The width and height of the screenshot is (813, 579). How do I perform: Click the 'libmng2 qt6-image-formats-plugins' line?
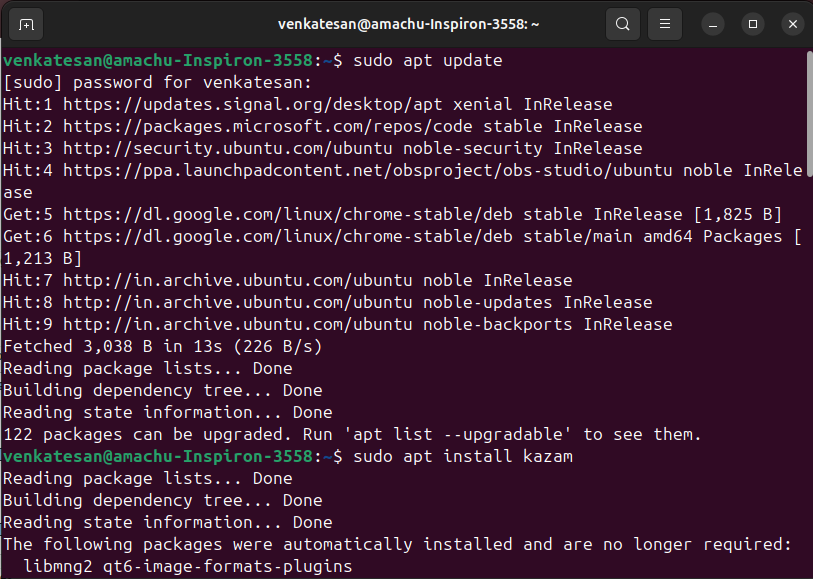(x=188, y=567)
